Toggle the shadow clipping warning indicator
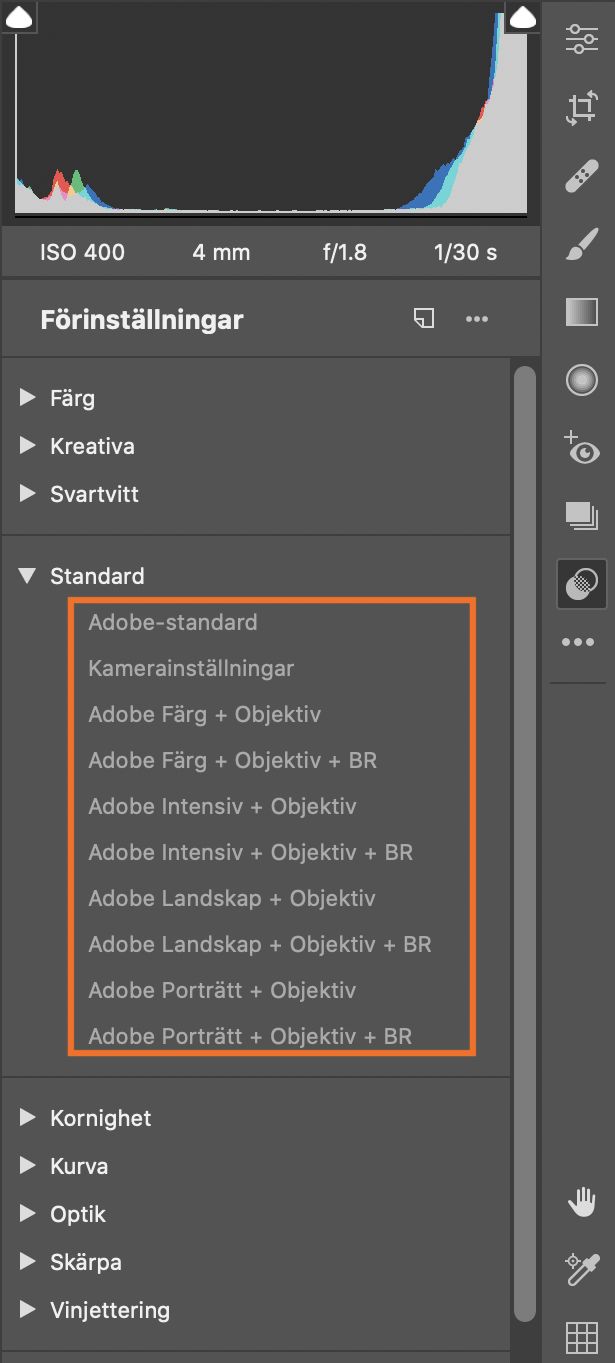615x1363 pixels. pyautogui.click(x=18, y=17)
